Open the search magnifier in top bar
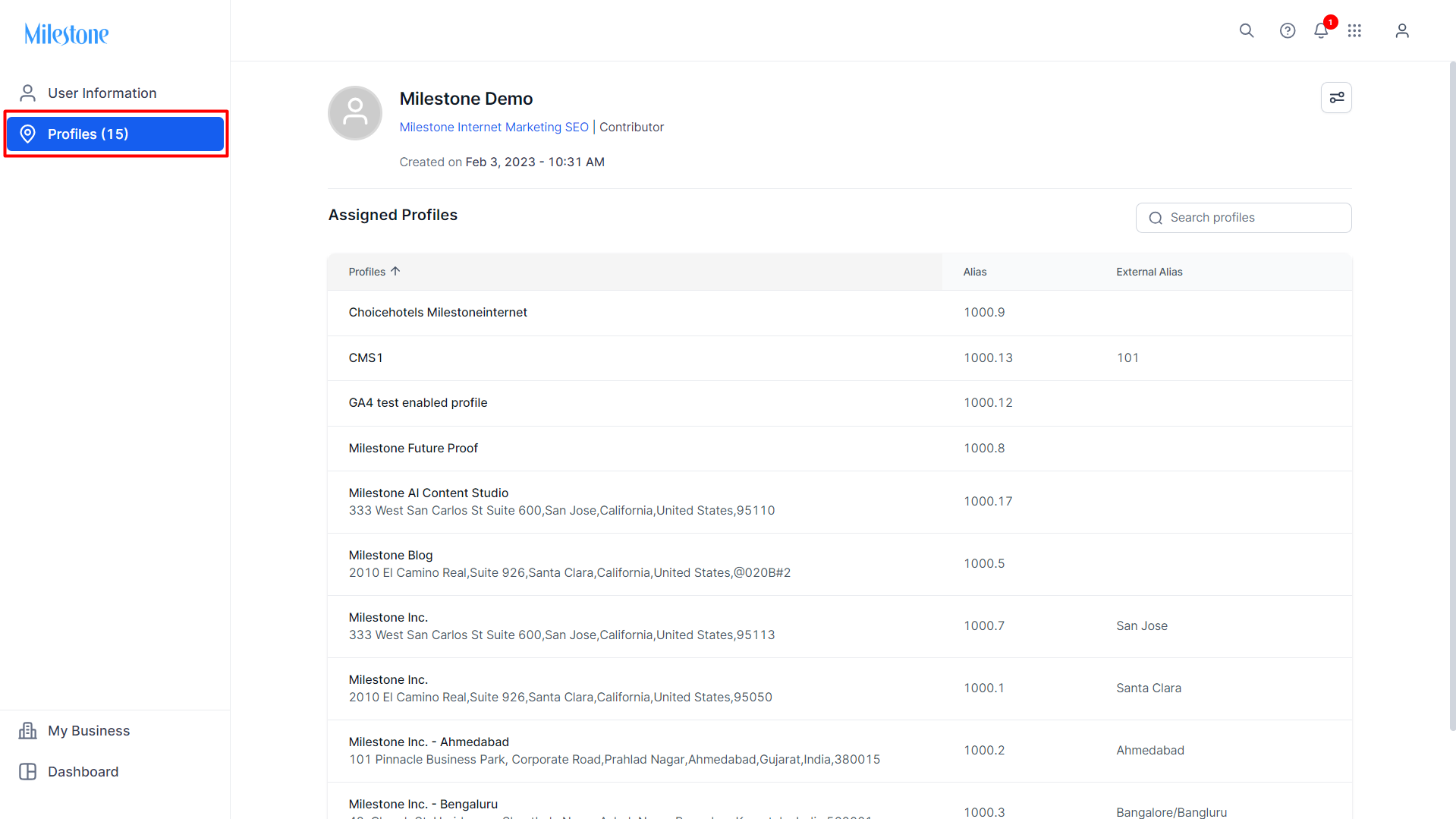This screenshot has width=1456, height=819. (1247, 30)
